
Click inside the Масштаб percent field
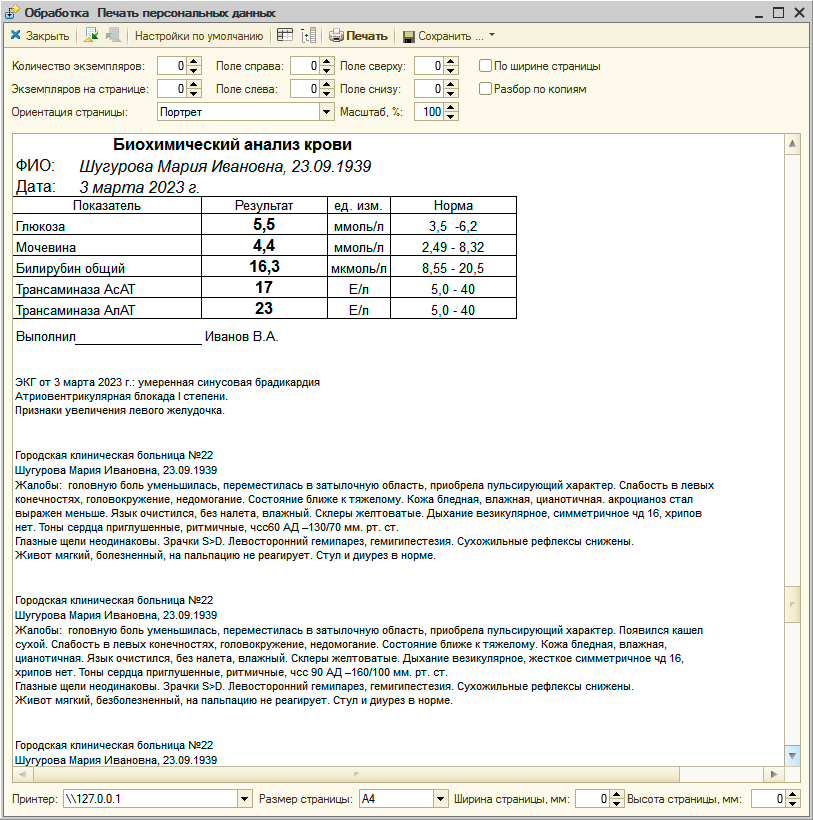427,112
